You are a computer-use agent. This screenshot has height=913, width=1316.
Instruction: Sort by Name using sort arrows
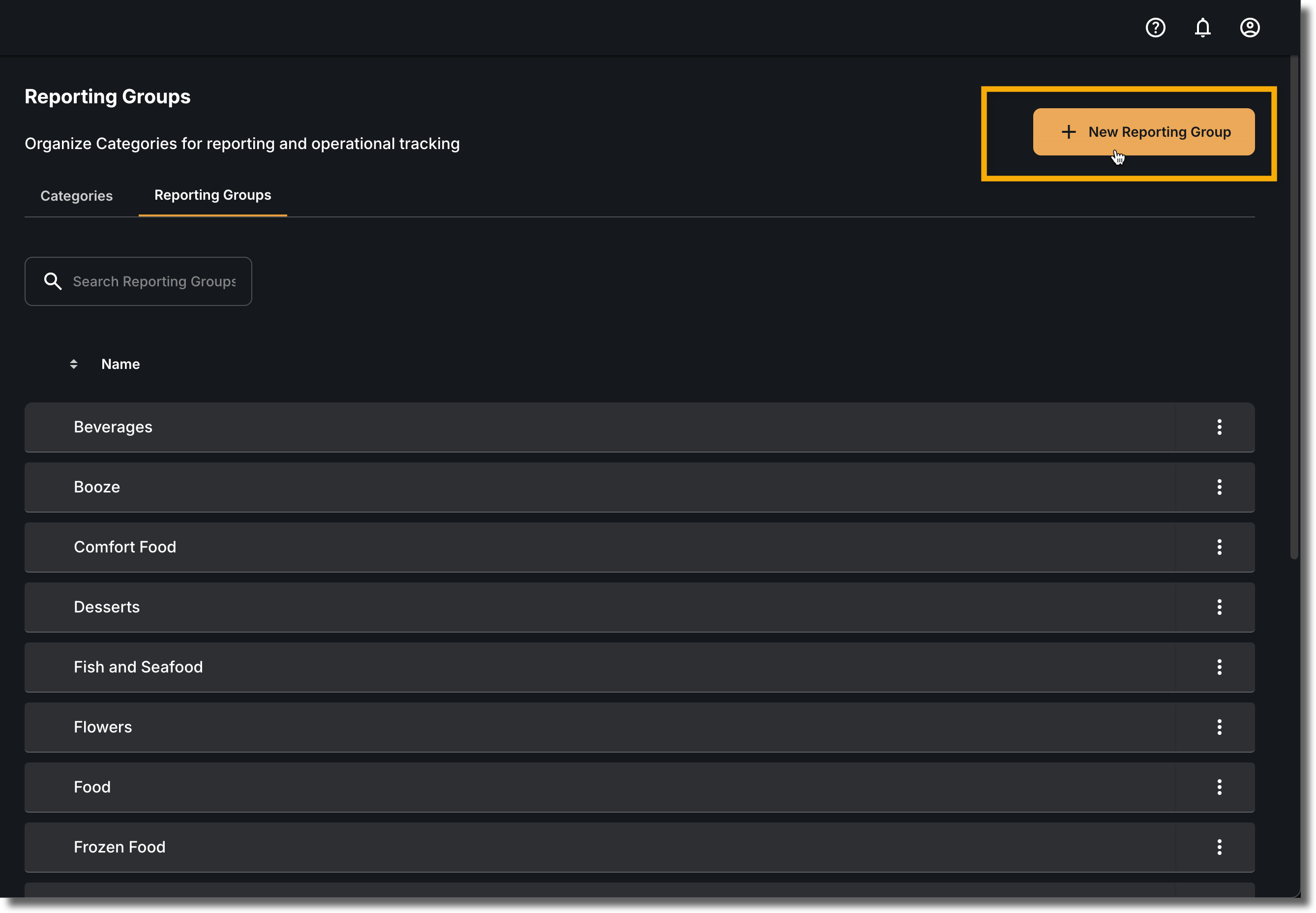(x=74, y=364)
